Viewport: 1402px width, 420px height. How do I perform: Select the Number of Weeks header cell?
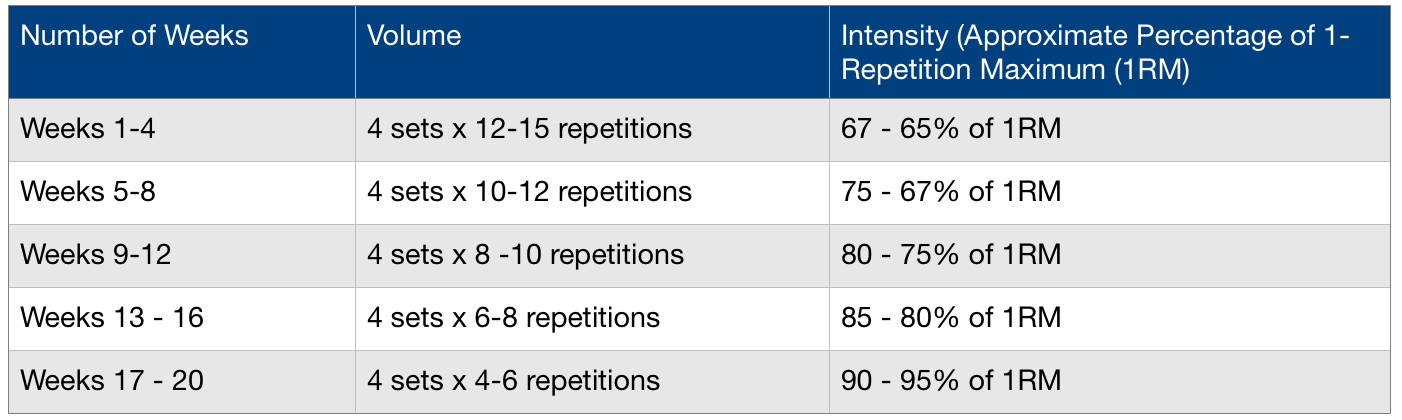[x=182, y=52]
